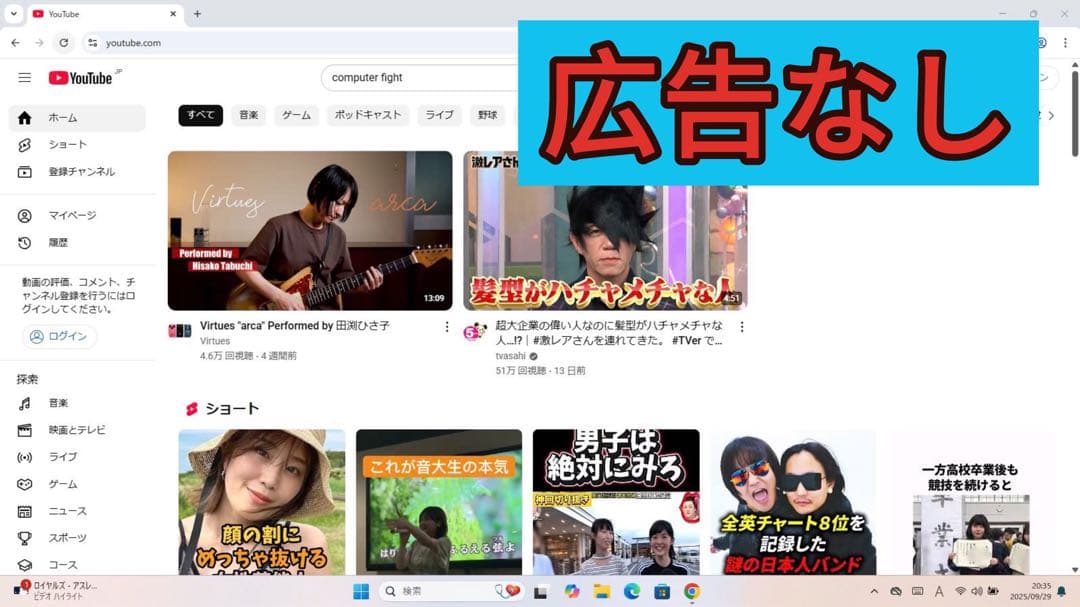Image resolution: width=1080 pixels, height=607 pixels.
Task: Open Subscriptions (登録チャンネル) in sidebar
Action: (77, 172)
